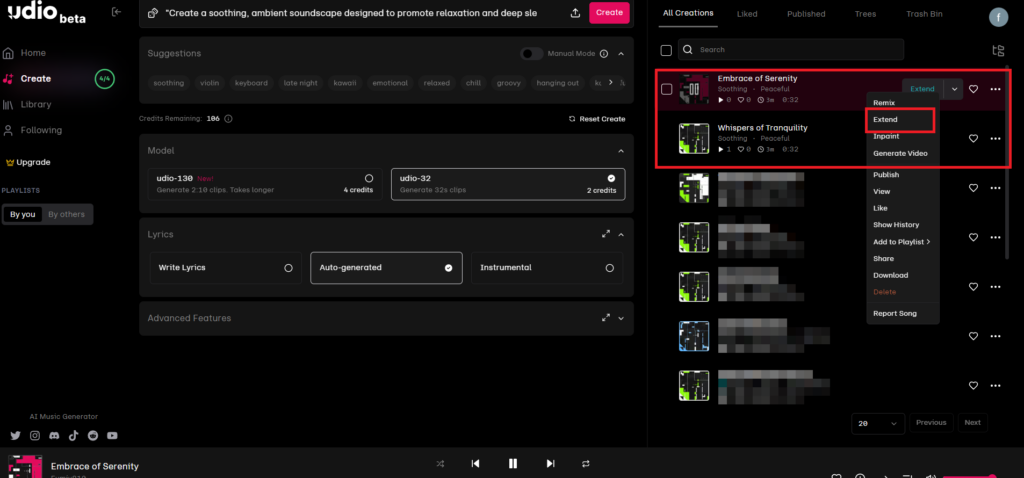The image size is (1024, 478).
Task: Choose the Instrumental option
Action: coord(547,268)
